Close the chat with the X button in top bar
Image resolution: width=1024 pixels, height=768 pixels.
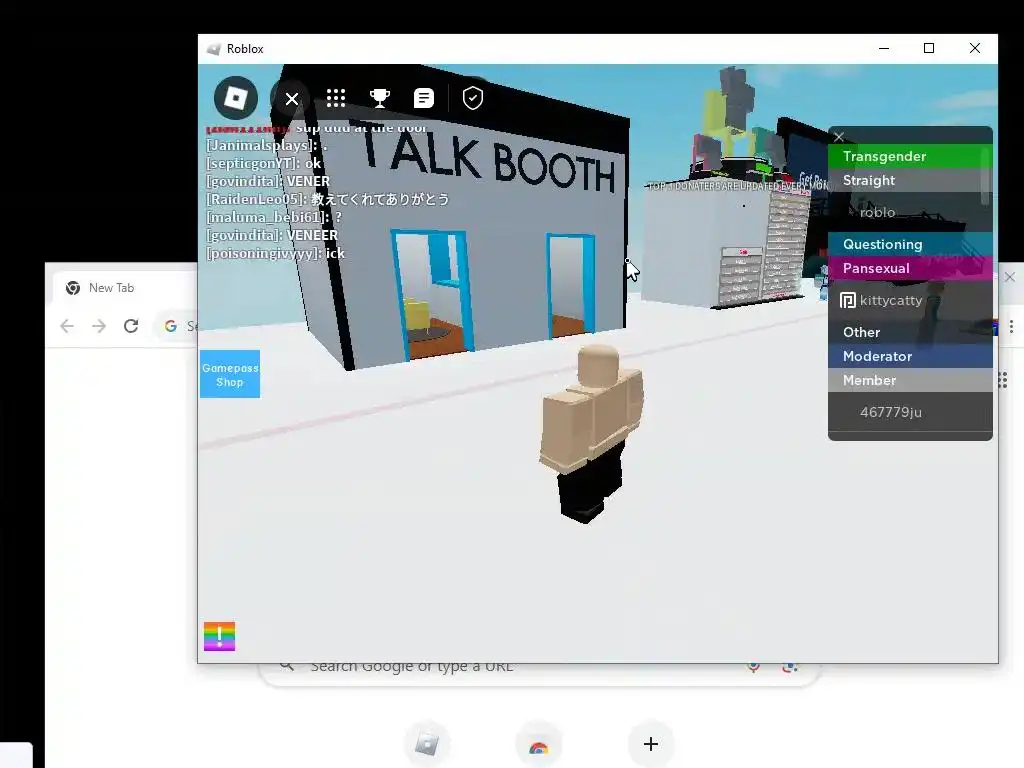pos(291,99)
